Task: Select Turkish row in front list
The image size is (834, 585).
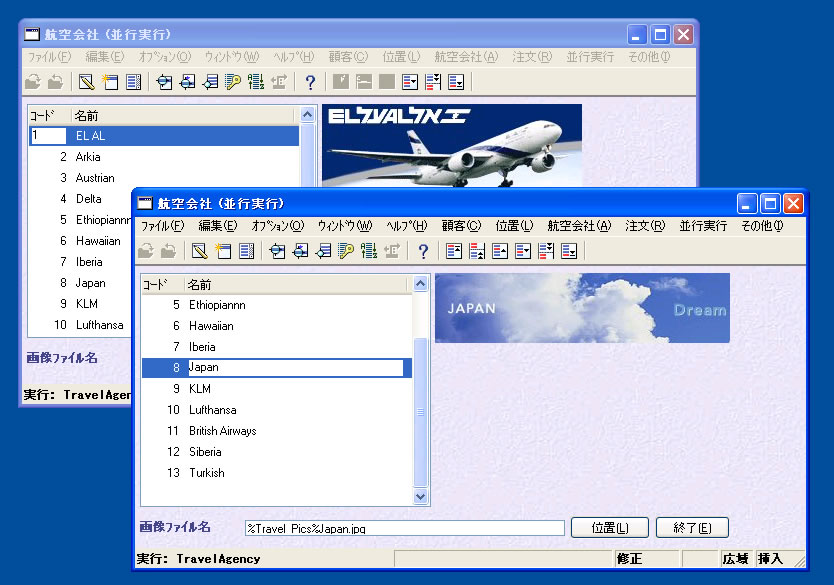Action: [277, 473]
